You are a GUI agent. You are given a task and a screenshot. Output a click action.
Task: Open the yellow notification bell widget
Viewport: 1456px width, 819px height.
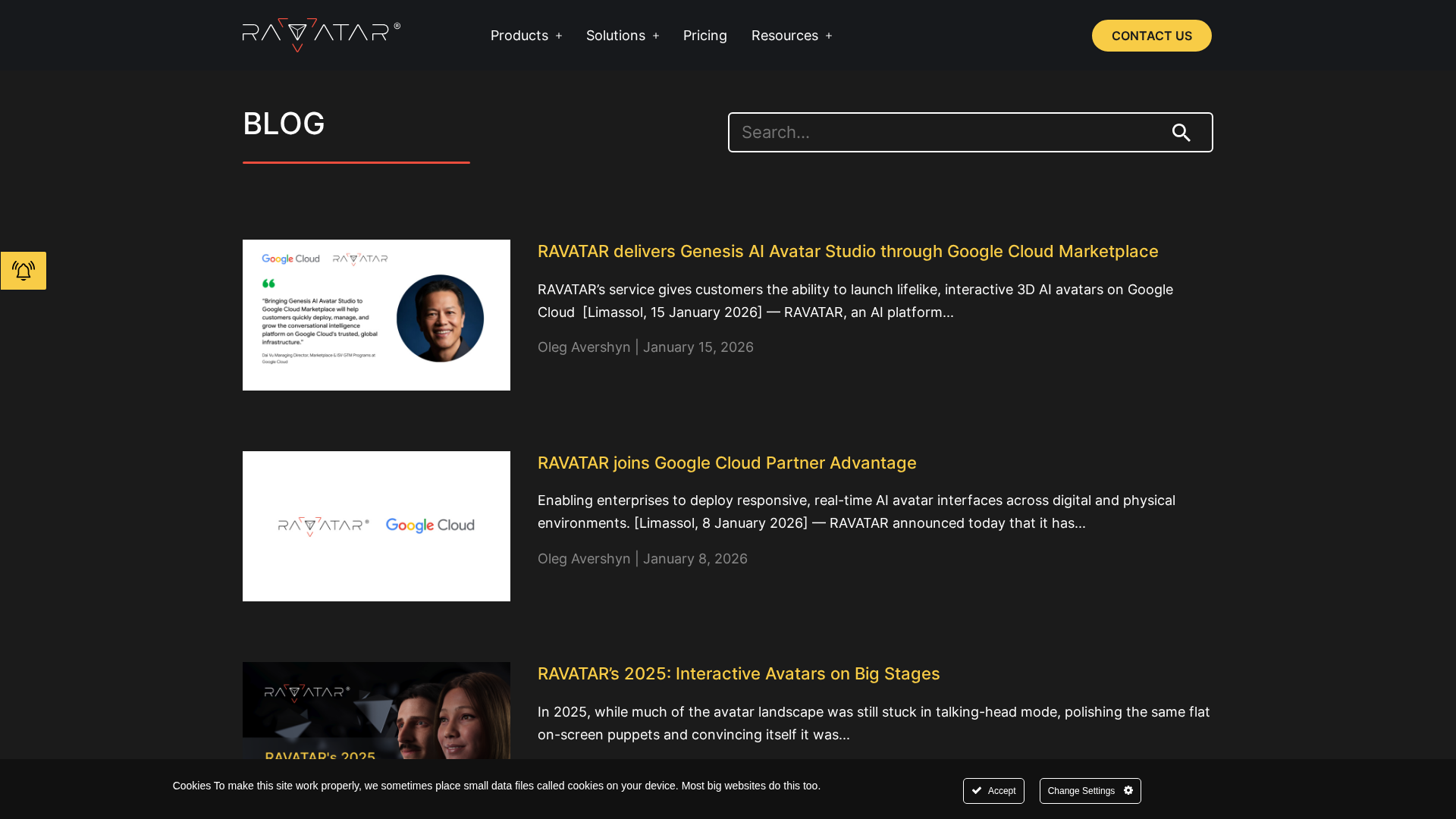[24, 271]
